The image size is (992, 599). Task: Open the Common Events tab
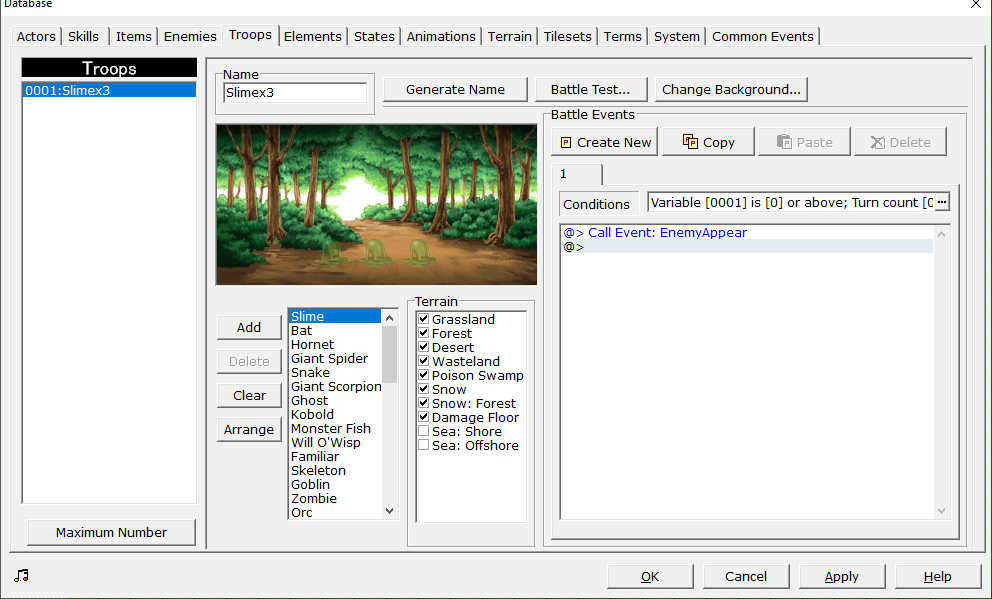click(x=762, y=37)
